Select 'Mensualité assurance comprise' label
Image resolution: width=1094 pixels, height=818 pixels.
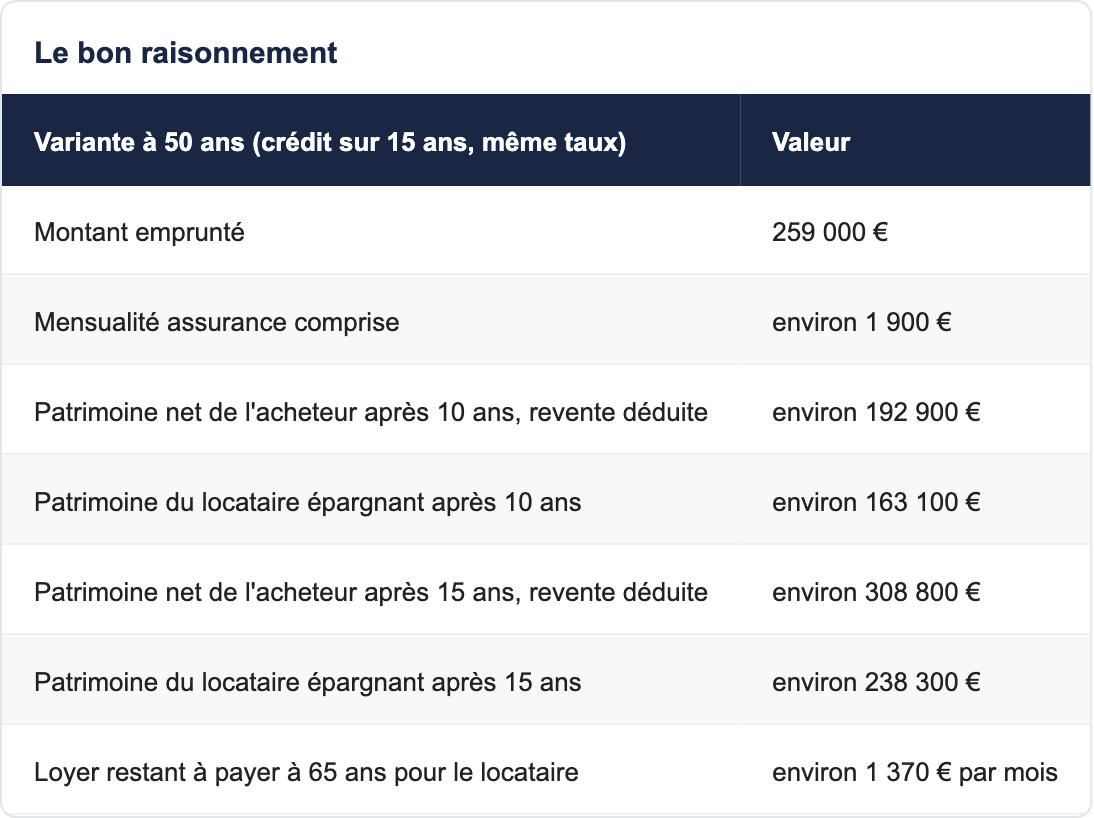click(217, 322)
